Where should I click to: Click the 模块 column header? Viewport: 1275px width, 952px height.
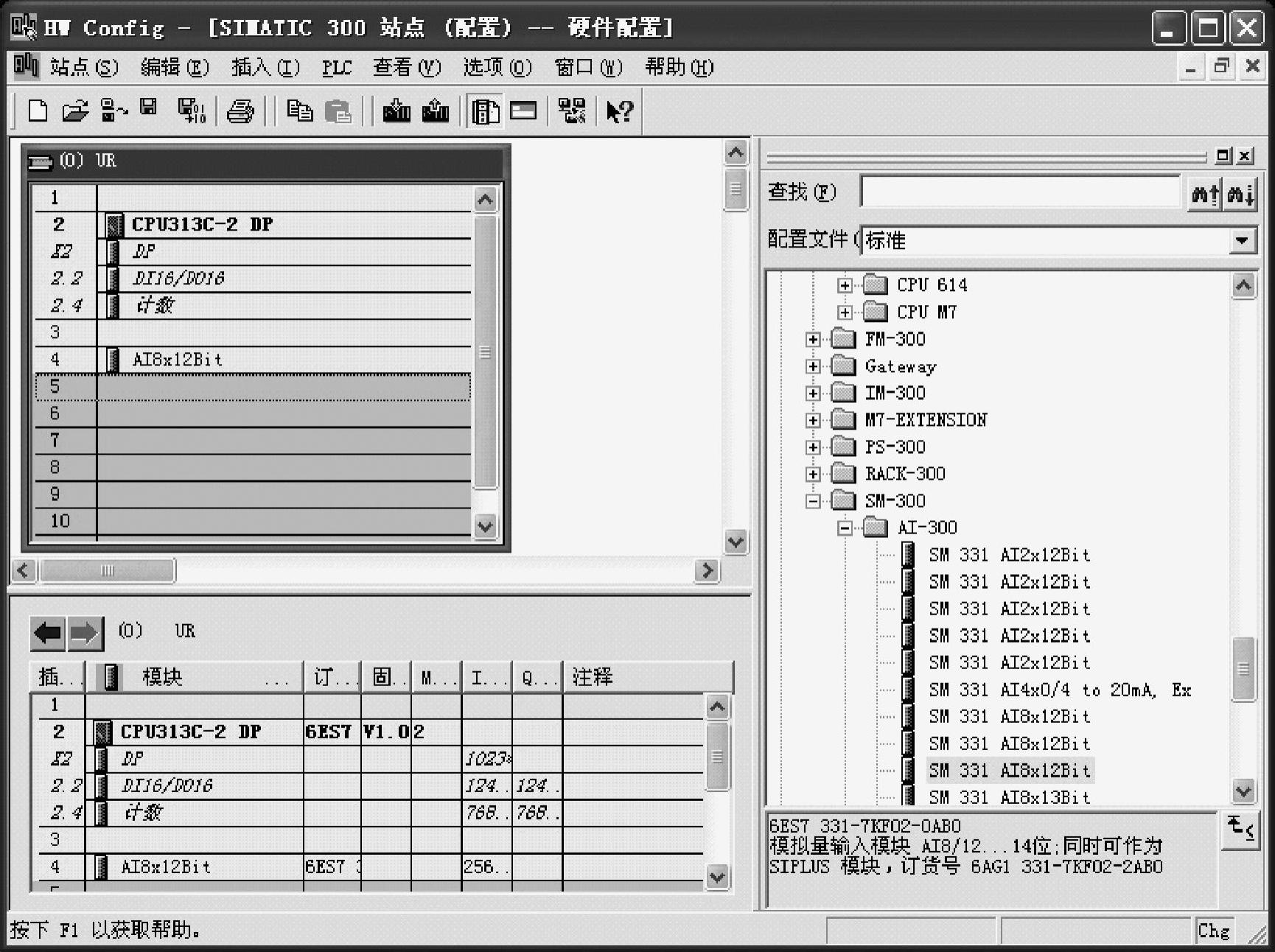[195, 676]
